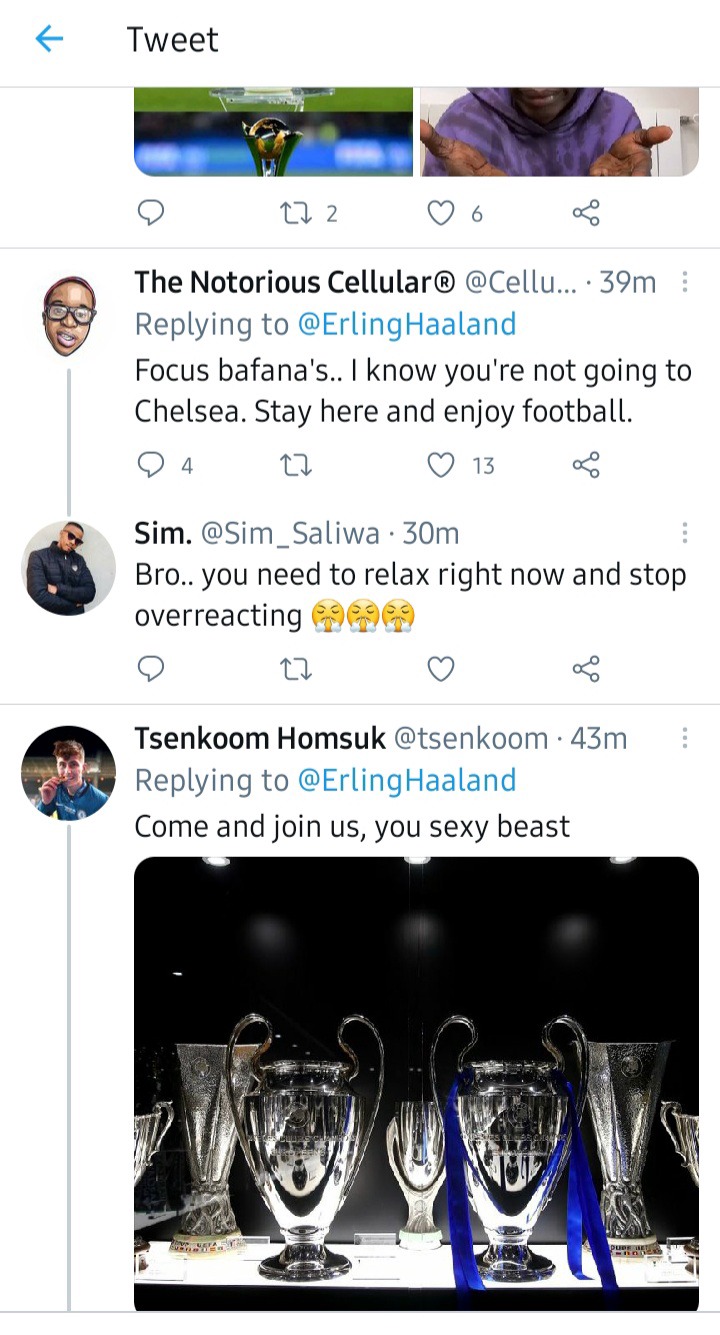Share Sim's overreacting tweet
Image resolution: width=720 pixels, height=1335 pixels.
[x=586, y=668]
